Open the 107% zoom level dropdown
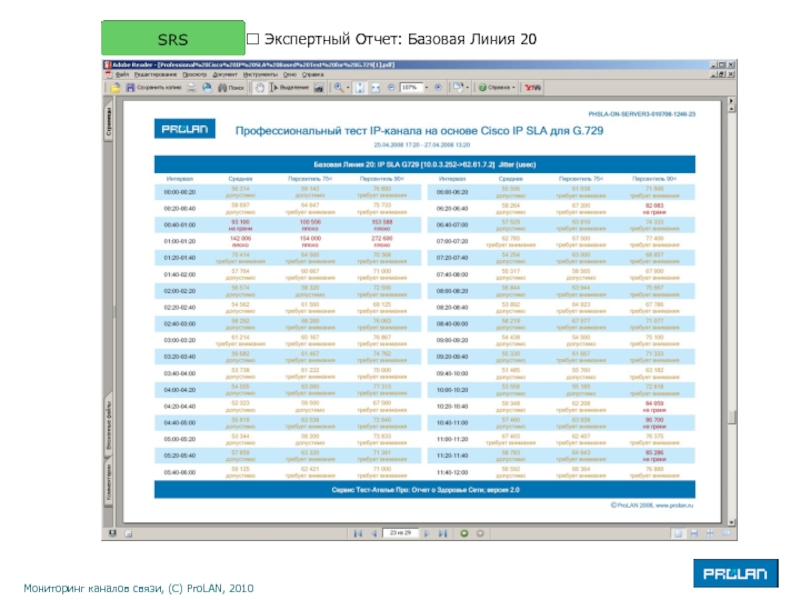 [x=427, y=88]
